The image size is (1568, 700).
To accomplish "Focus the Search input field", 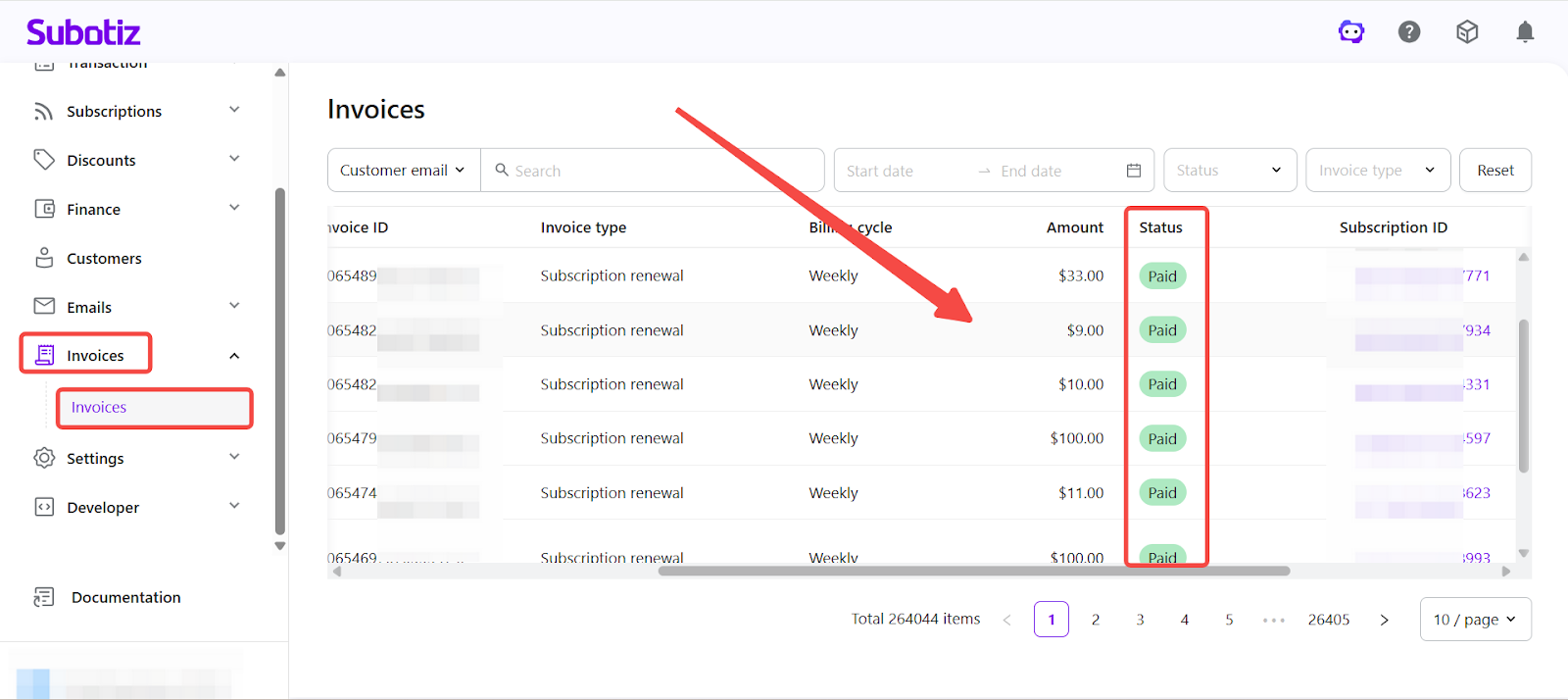I will 661,171.
